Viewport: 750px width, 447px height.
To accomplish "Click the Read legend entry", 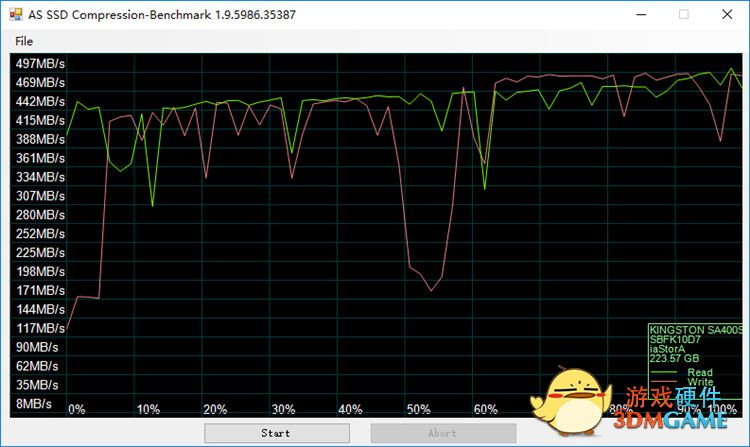I will pos(700,372).
